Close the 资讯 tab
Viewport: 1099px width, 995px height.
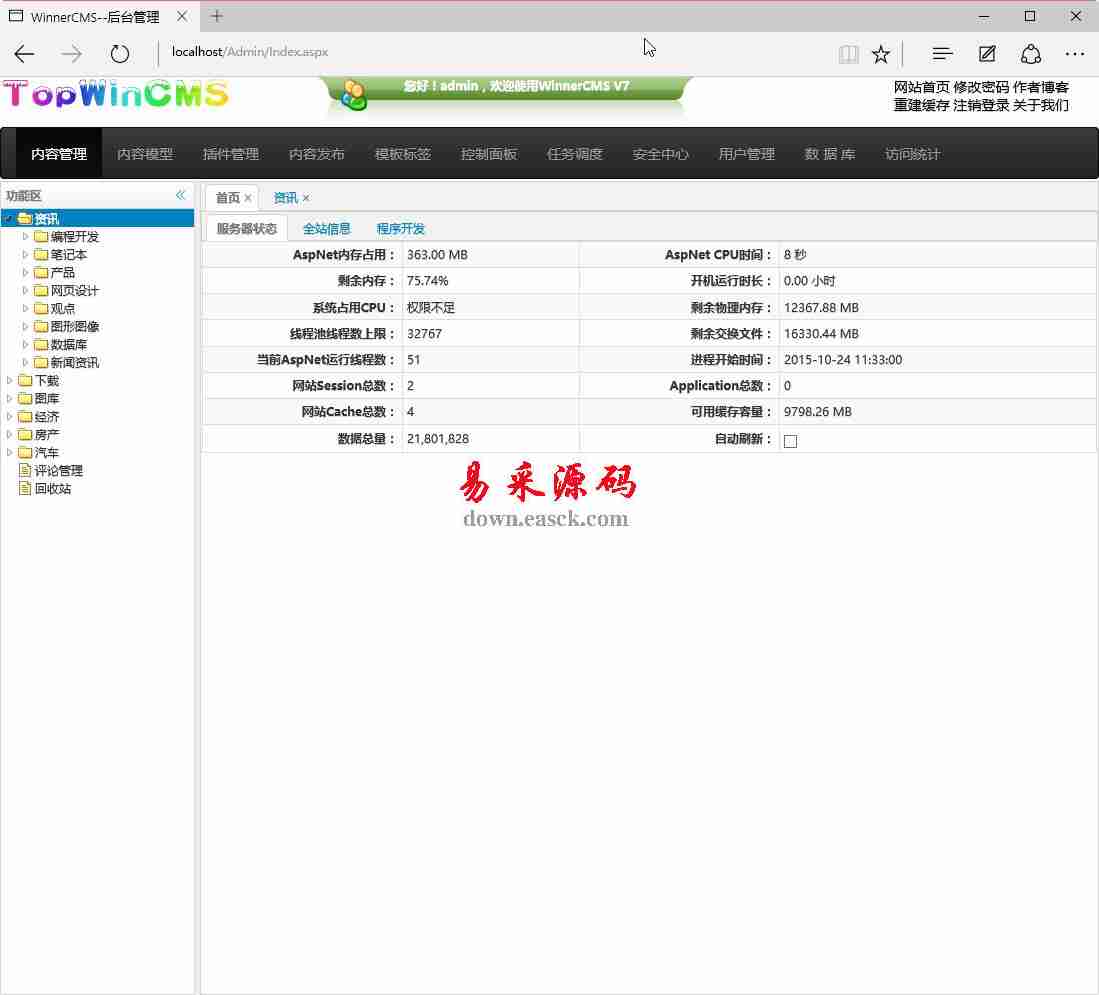tap(306, 198)
